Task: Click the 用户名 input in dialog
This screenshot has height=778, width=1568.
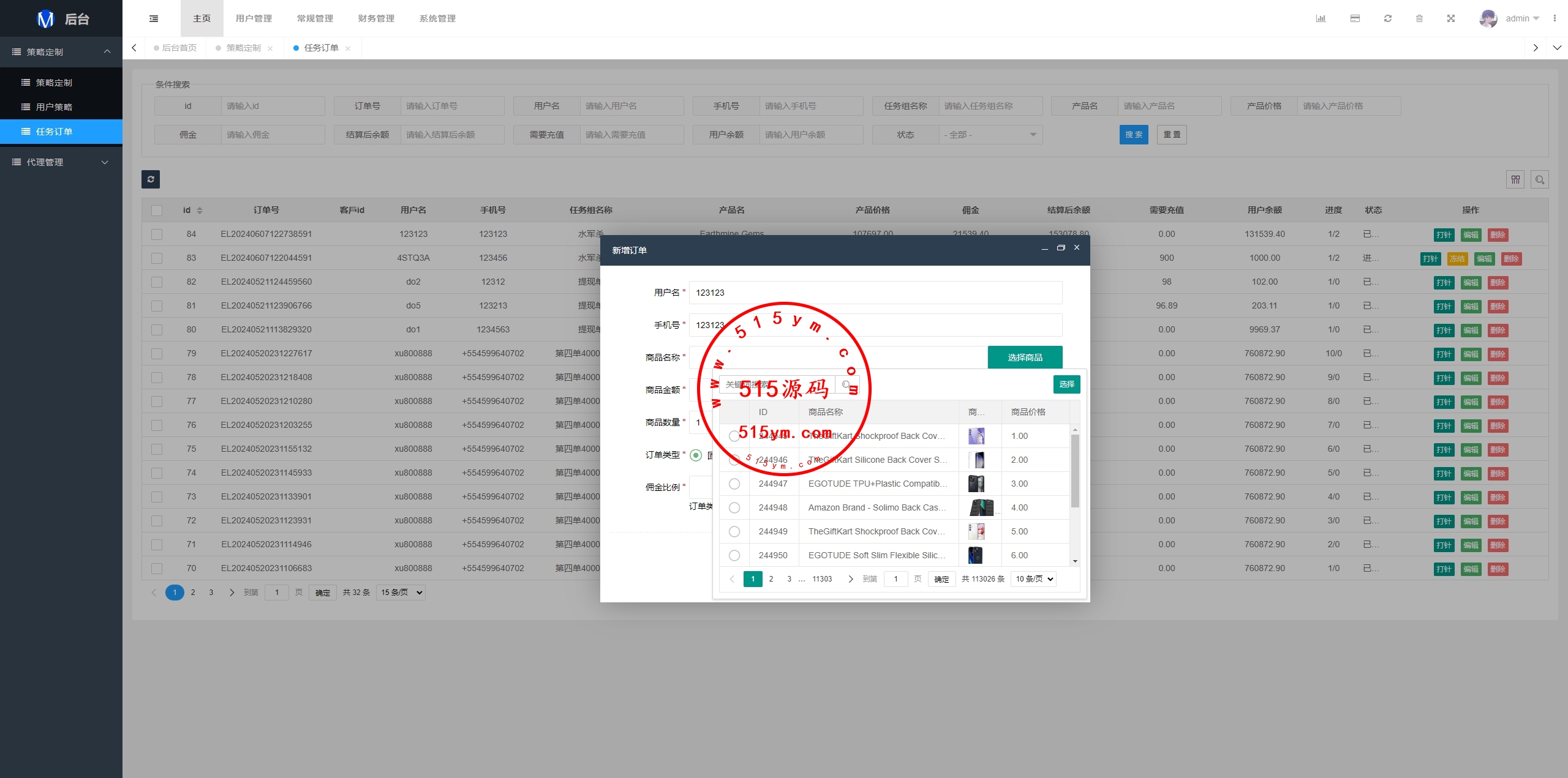Action: tap(875, 293)
